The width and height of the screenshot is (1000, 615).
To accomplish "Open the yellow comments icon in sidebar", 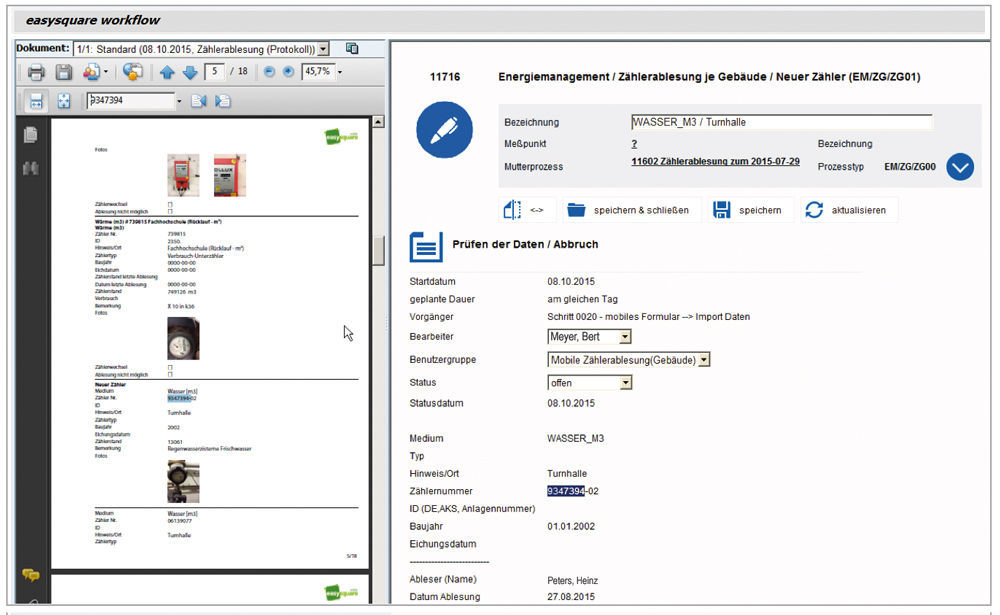I will pos(30,575).
